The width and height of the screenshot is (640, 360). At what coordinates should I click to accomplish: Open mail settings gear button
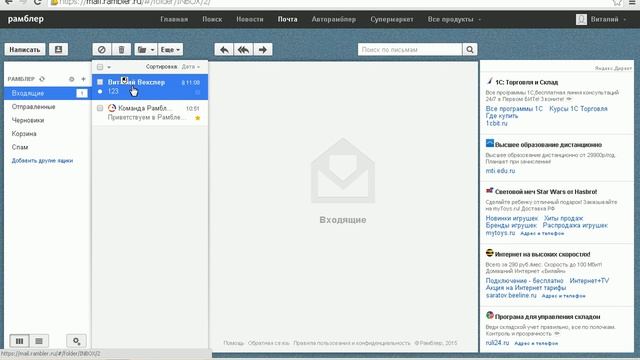click(x=76, y=341)
